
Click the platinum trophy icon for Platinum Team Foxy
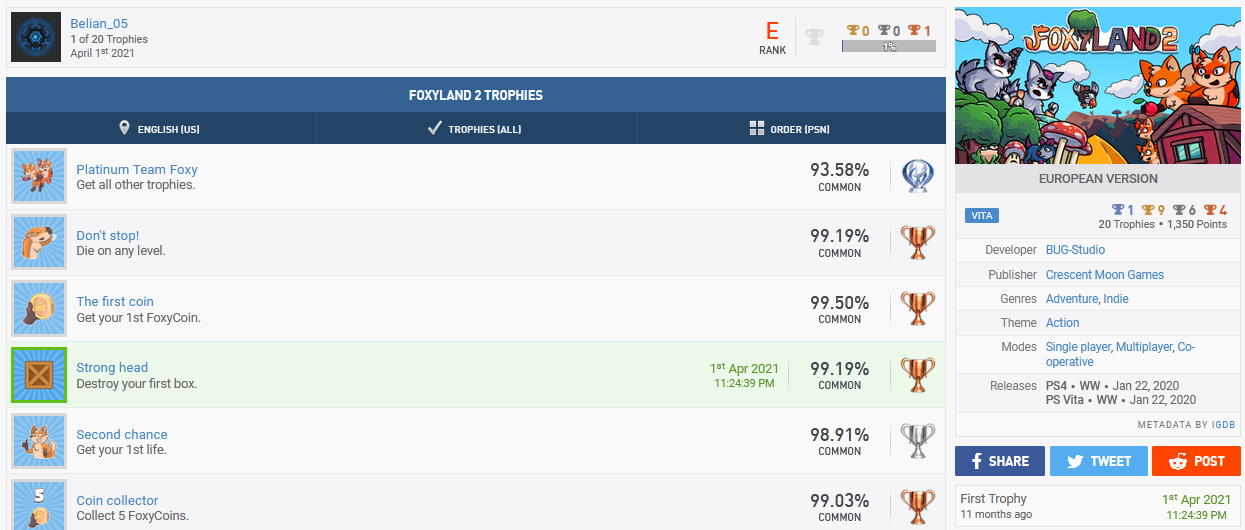click(917, 176)
